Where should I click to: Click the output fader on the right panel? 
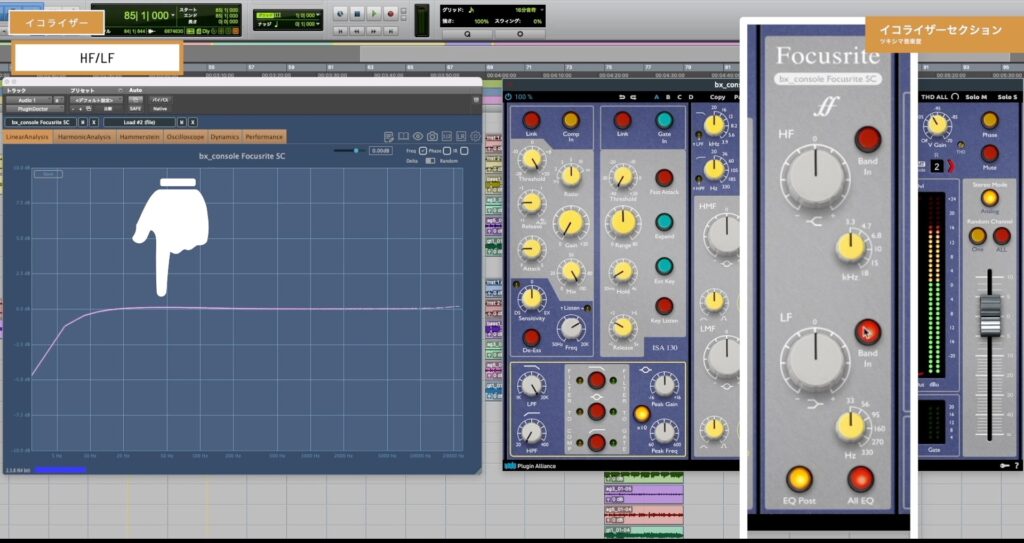990,316
